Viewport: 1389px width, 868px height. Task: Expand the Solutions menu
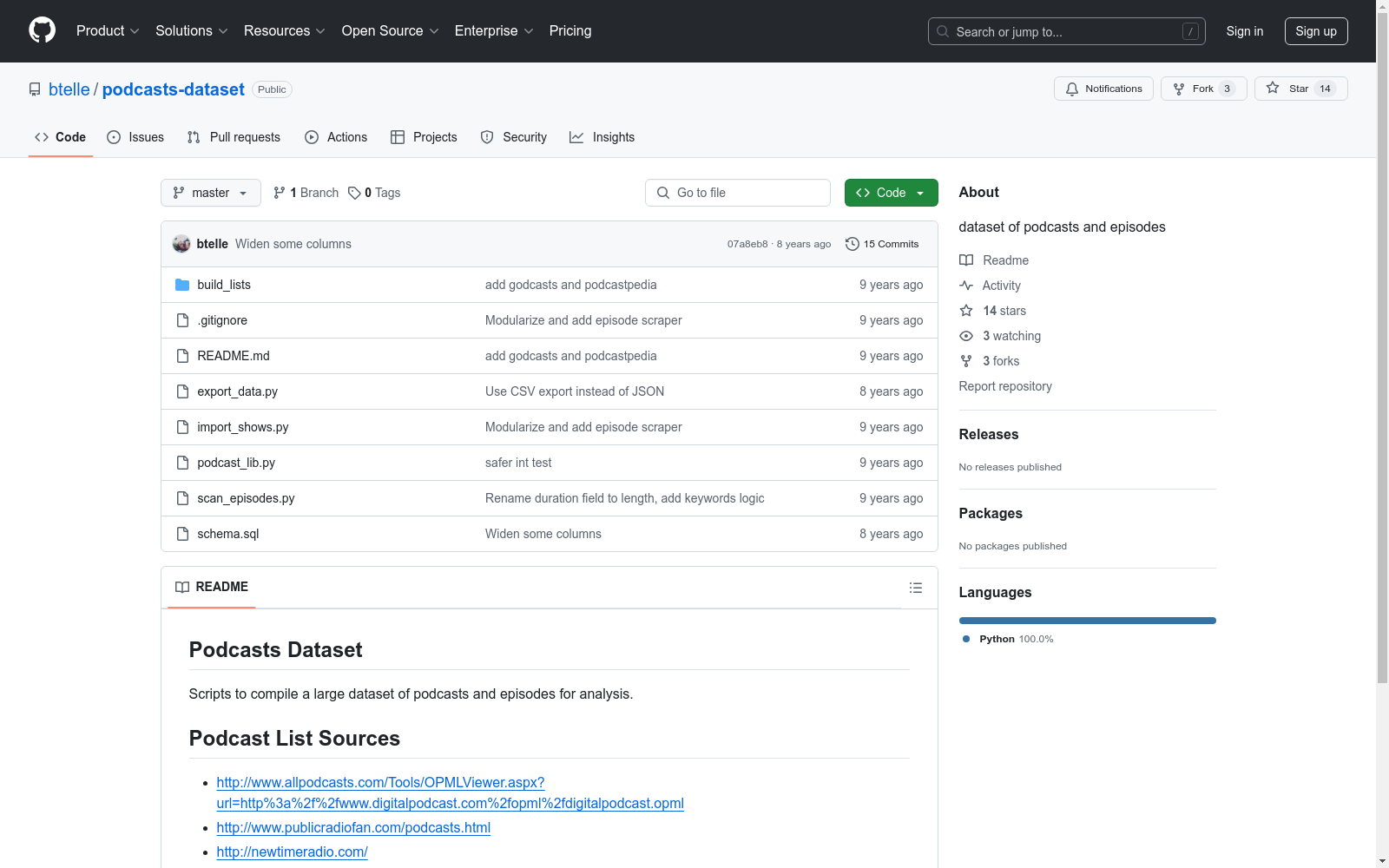pos(192,31)
